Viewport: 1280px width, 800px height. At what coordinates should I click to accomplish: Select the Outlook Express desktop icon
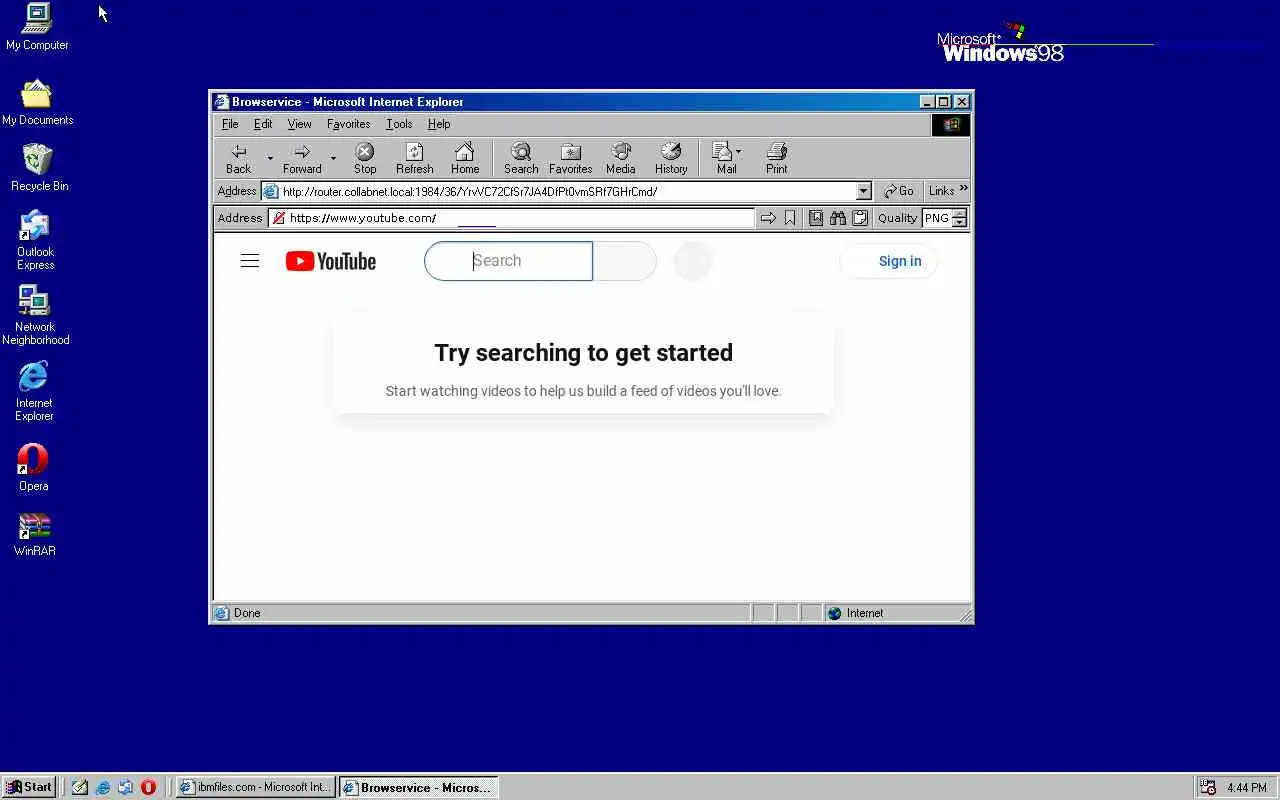(x=35, y=240)
